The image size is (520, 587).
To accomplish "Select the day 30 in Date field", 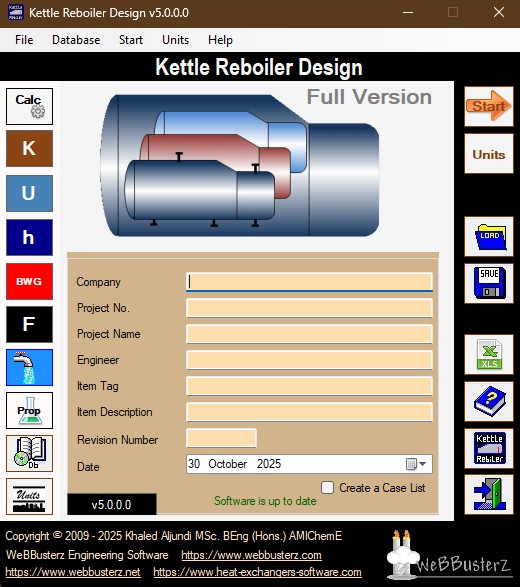I will 194,464.
